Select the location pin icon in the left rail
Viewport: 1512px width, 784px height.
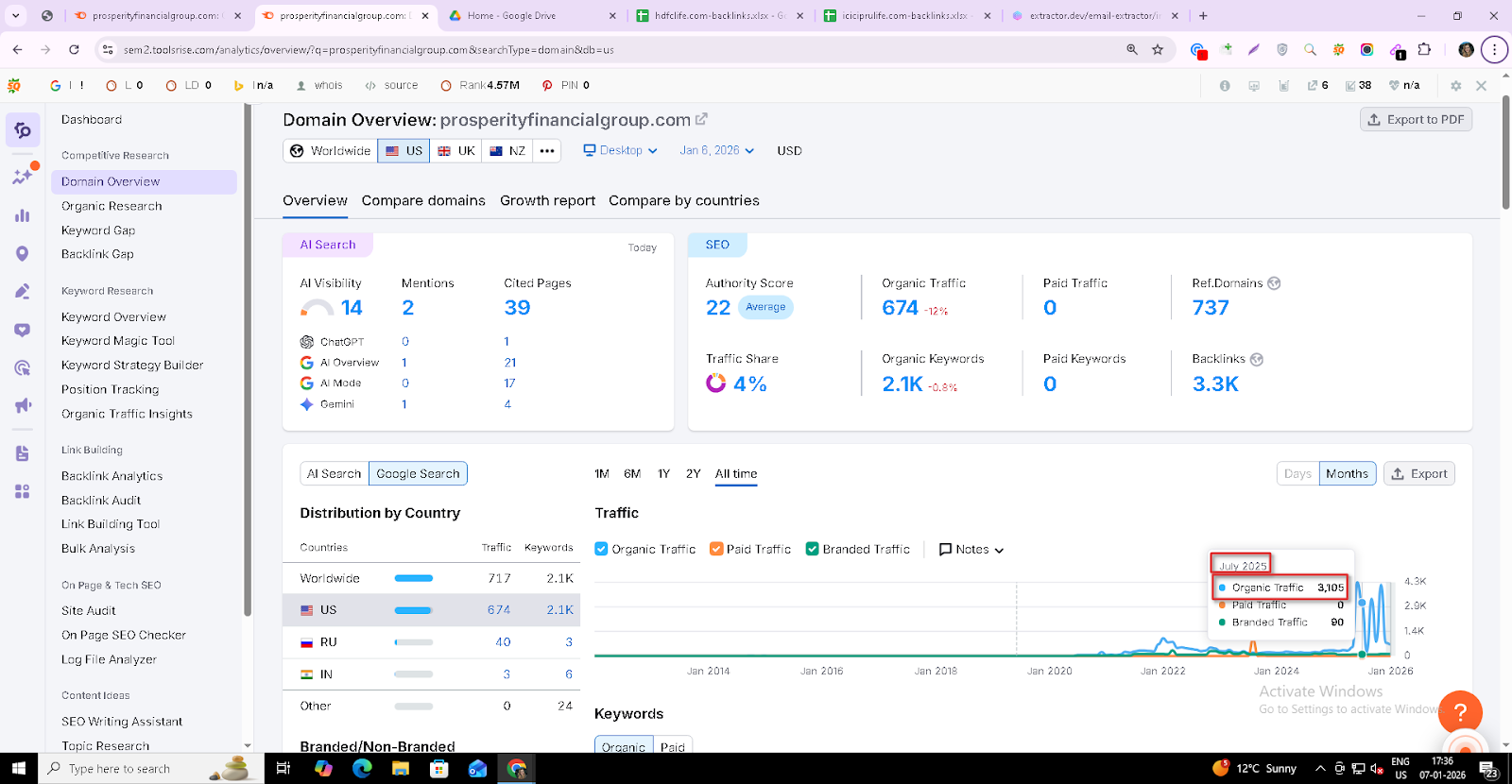23,253
